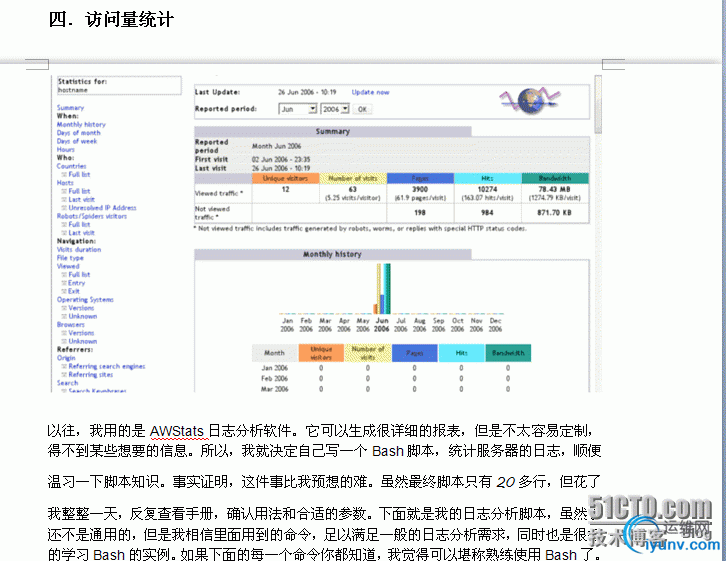Open Referring sites link
This screenshot has height=561, width=726.
coord(90,374)
